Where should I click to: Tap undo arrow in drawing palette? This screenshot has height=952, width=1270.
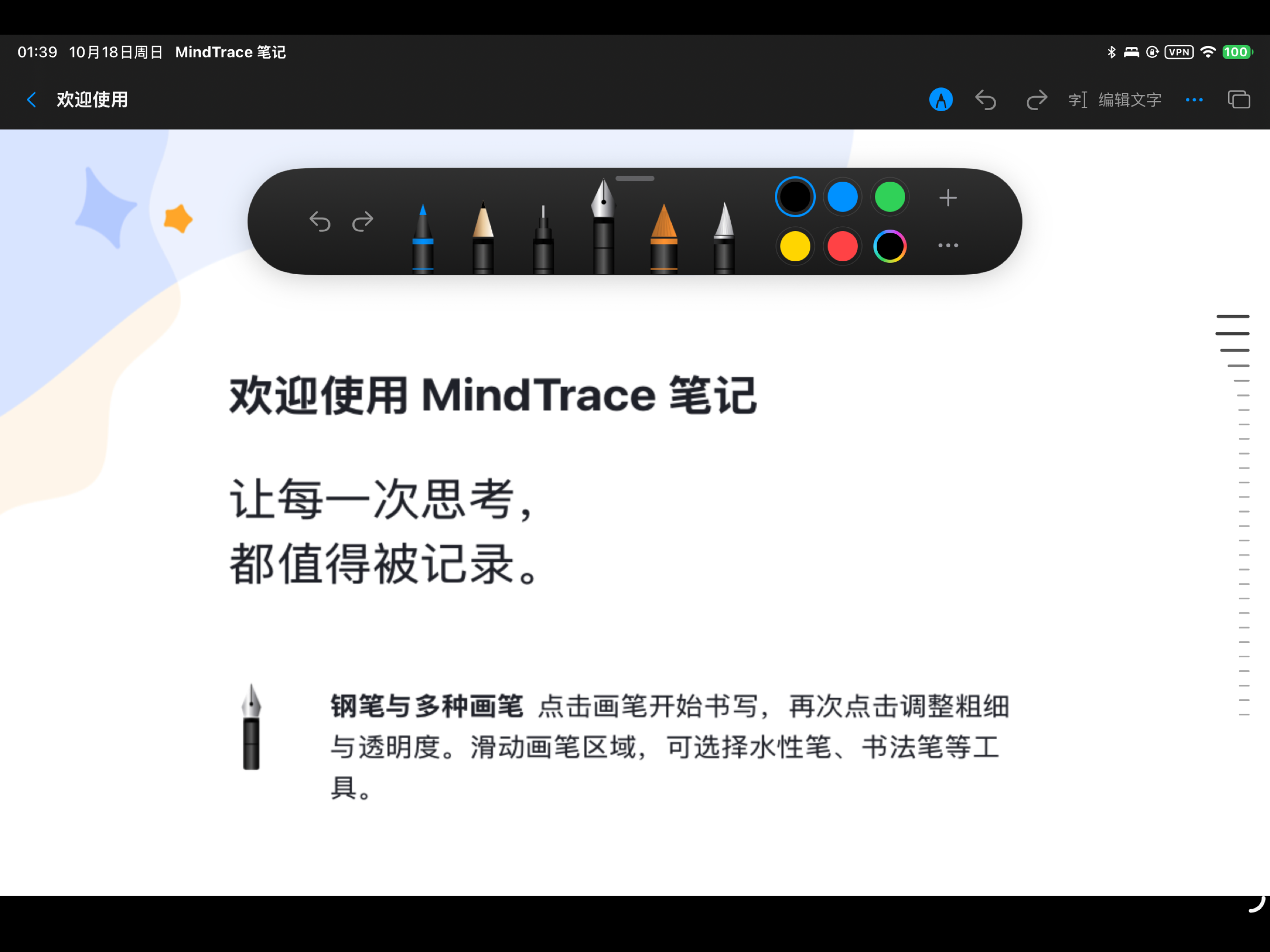320,221
